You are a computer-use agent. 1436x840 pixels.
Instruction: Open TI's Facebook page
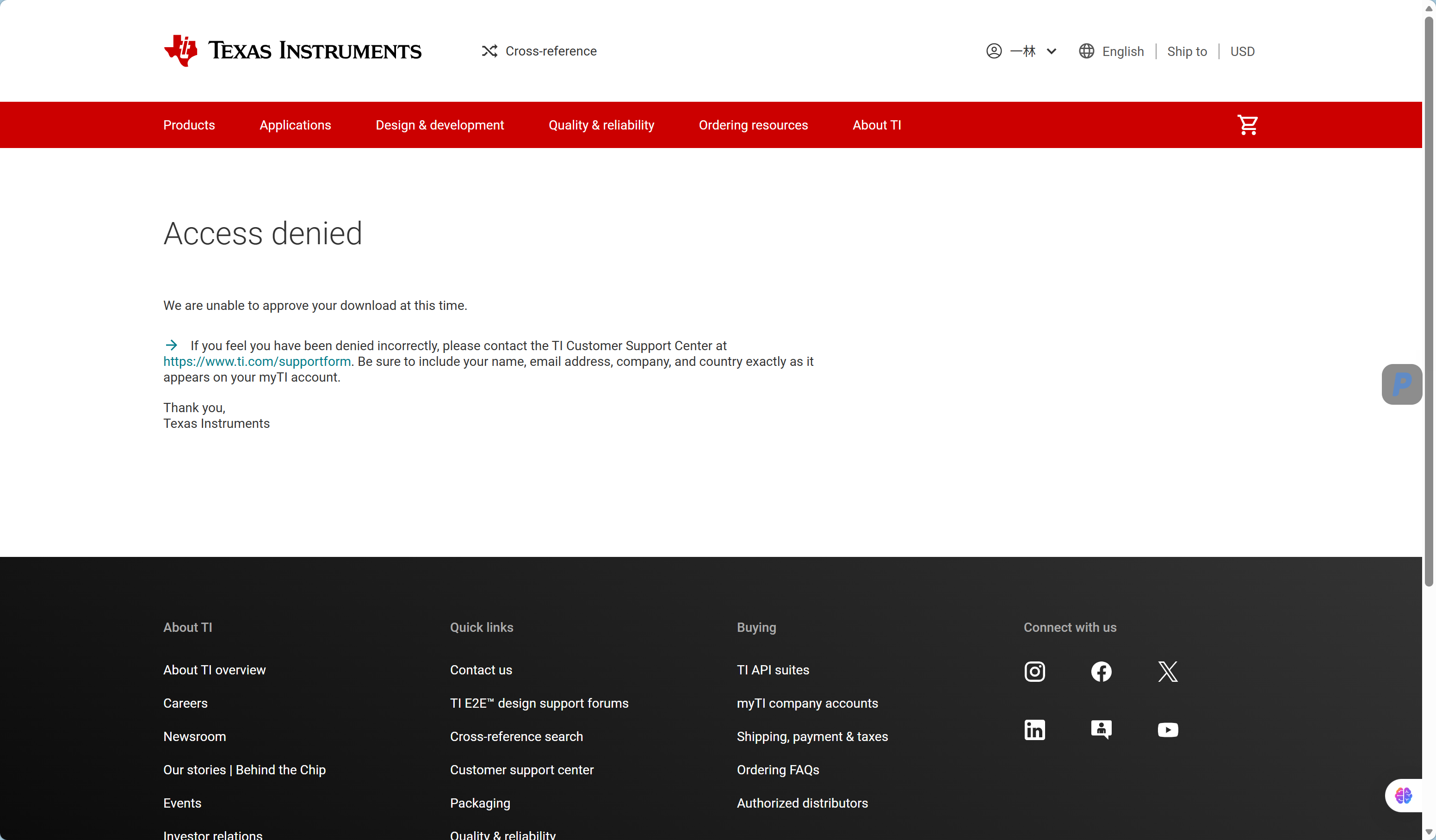[1101, 672]
